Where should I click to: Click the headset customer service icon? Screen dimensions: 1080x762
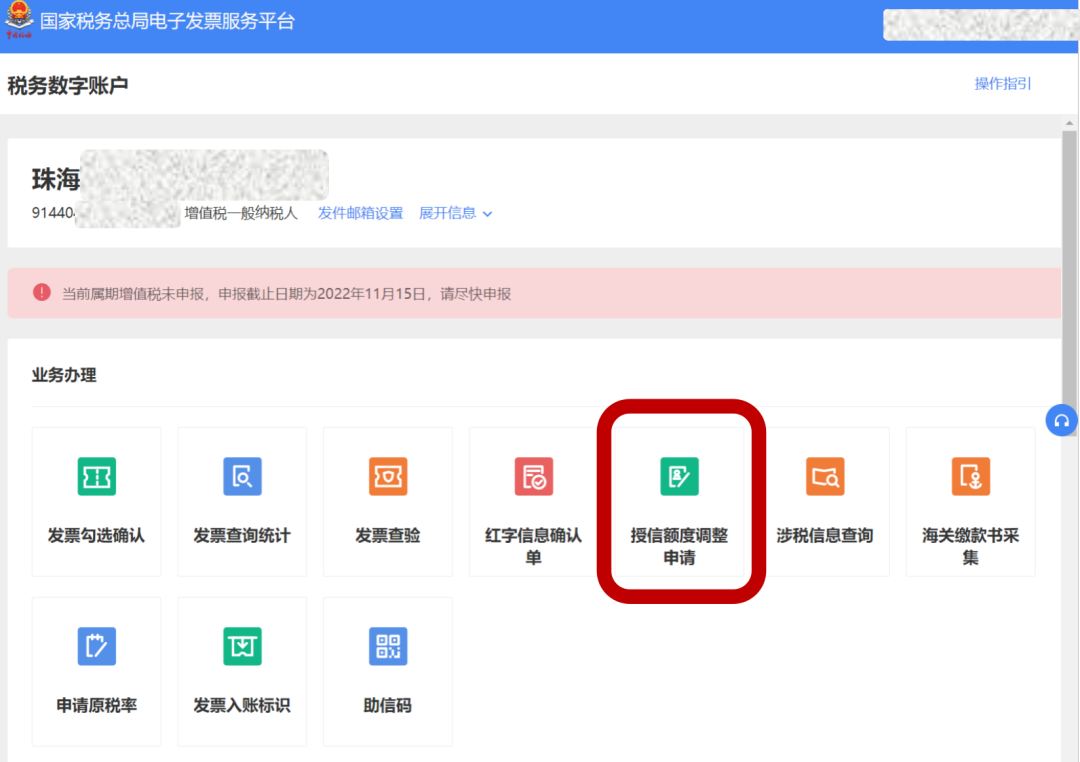1061,420
